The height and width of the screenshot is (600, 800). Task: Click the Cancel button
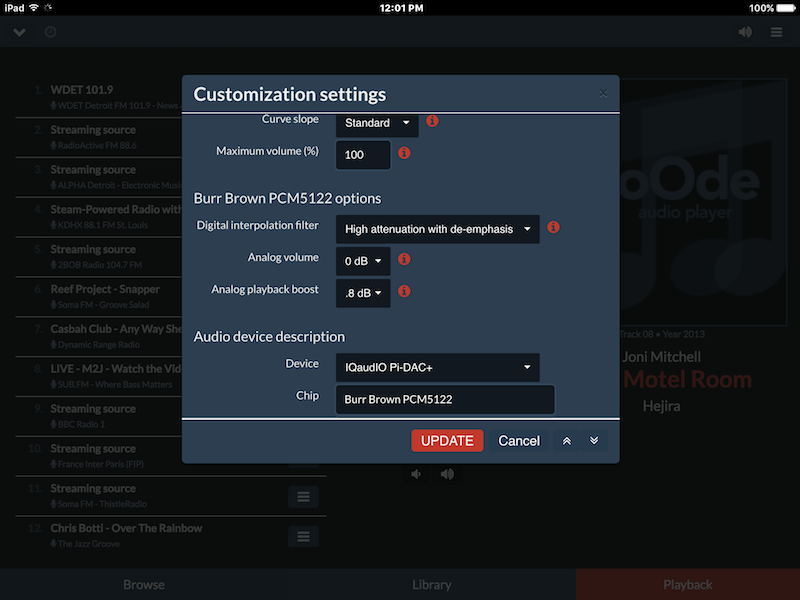(x=519, y=441)
